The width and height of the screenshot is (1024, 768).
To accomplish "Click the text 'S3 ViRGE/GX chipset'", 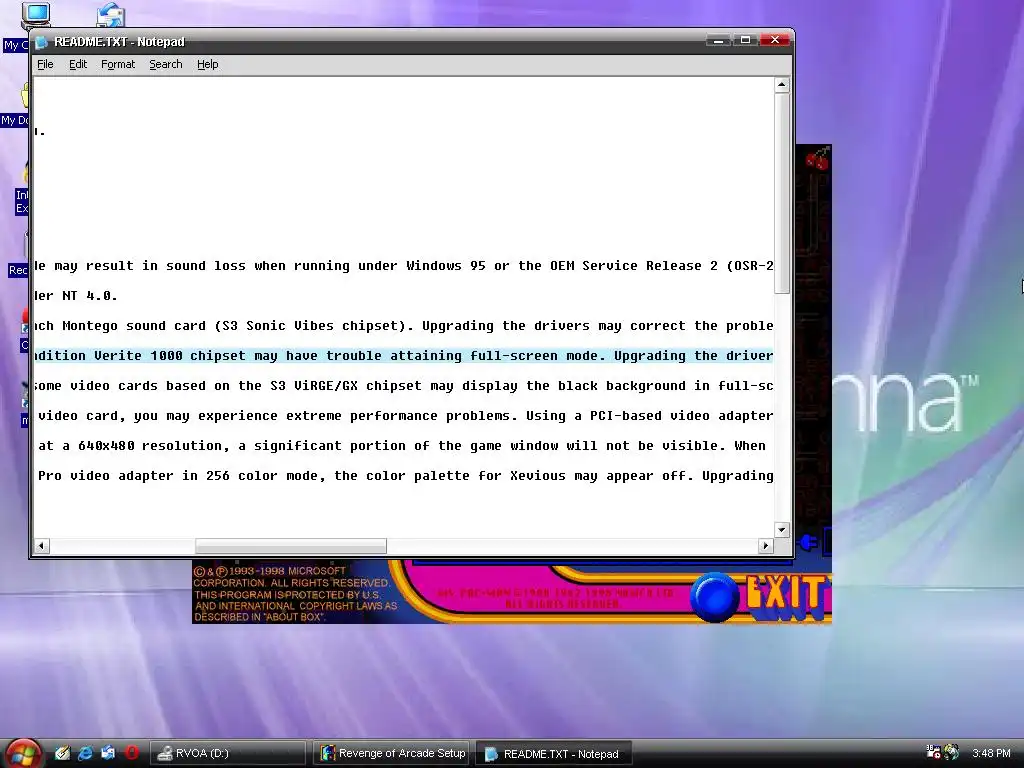I will pyautogui.click(x=346, y=386).
